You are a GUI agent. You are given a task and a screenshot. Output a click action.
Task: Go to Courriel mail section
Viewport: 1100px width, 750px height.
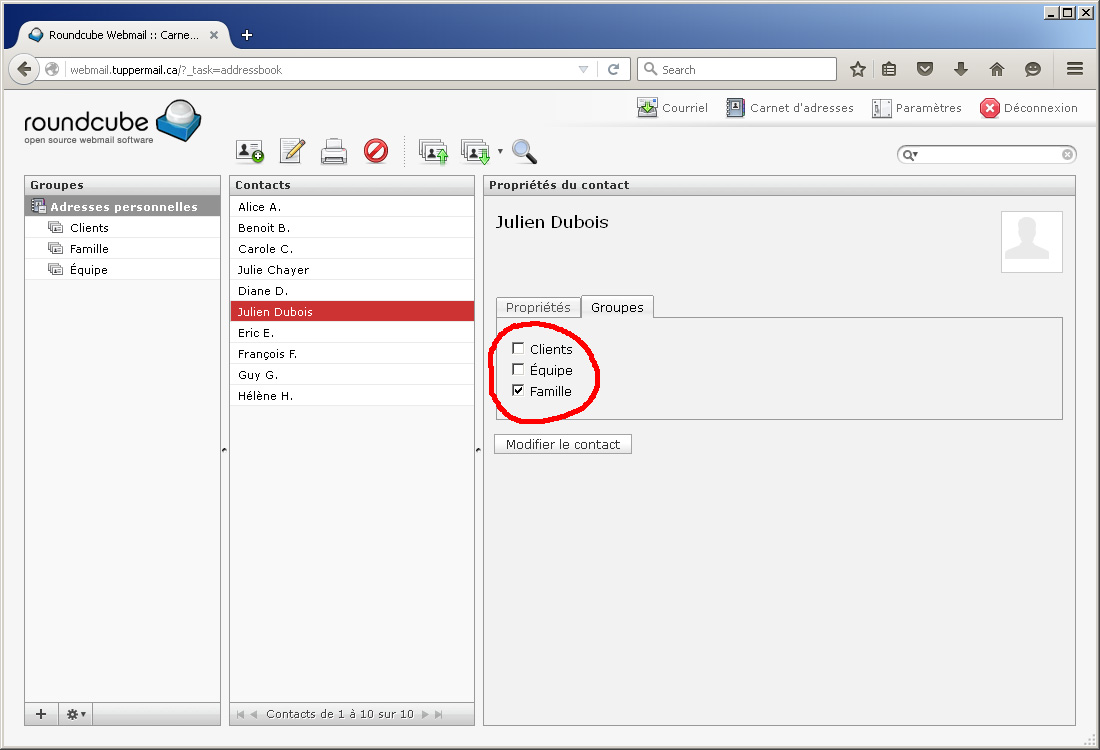click(672, 108)
